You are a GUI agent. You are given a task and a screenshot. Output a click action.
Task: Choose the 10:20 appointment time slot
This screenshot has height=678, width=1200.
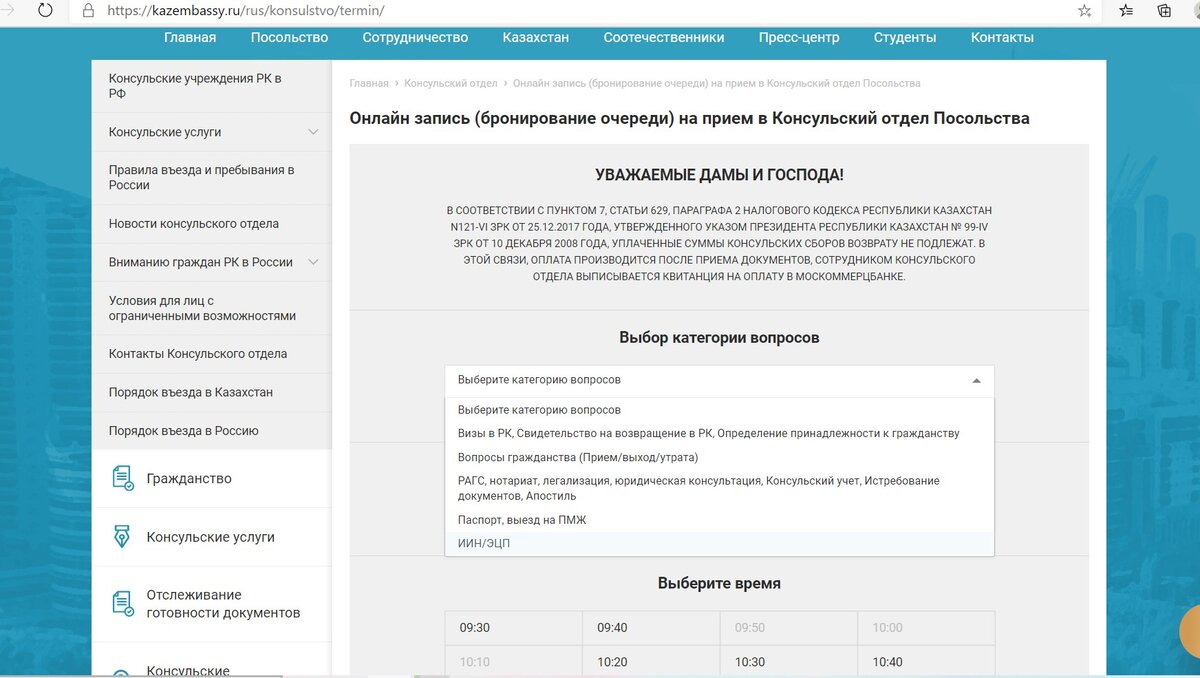649,662
